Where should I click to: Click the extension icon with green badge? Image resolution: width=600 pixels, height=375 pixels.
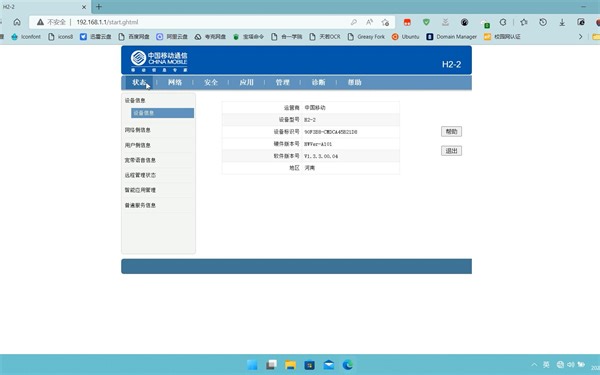click(485, 24)
